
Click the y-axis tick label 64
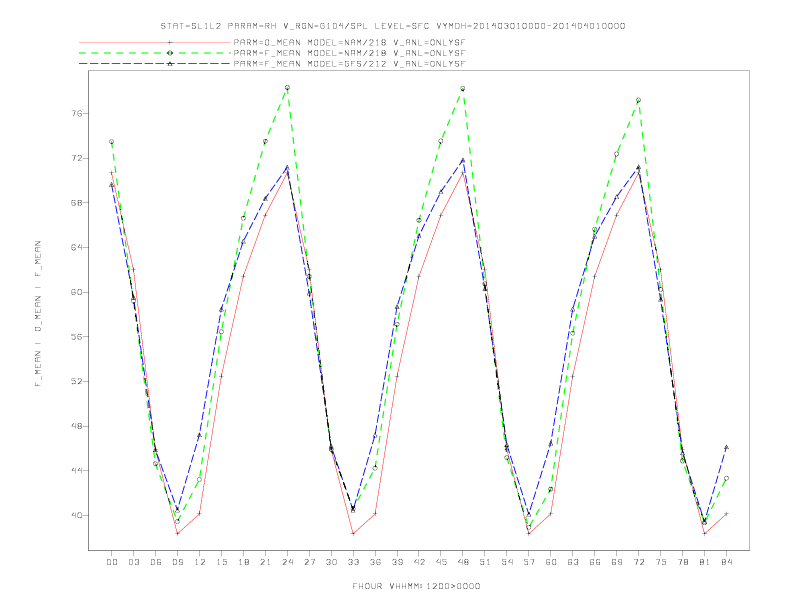point(76,247)
